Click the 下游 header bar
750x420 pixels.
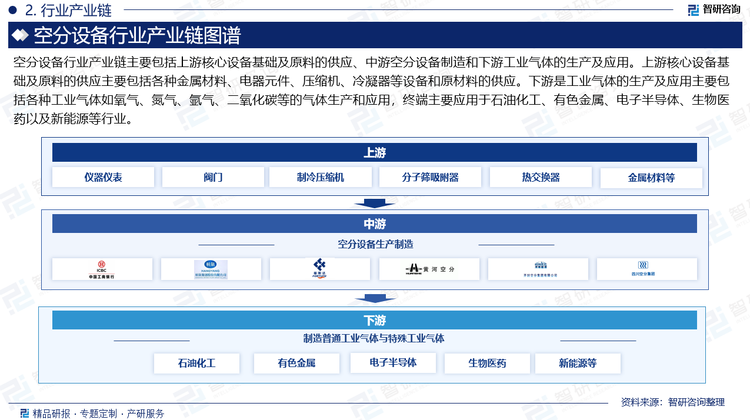[x=375, y=320]
